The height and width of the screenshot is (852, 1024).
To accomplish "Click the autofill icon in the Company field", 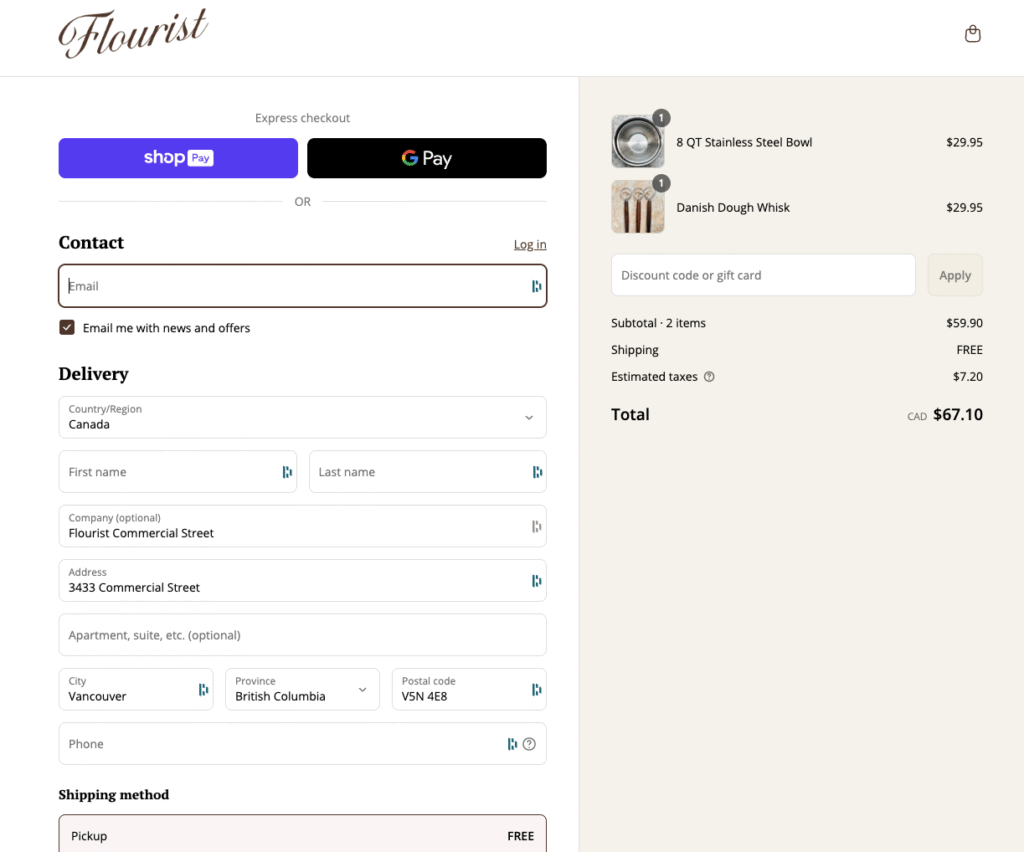I will (536, 526).
